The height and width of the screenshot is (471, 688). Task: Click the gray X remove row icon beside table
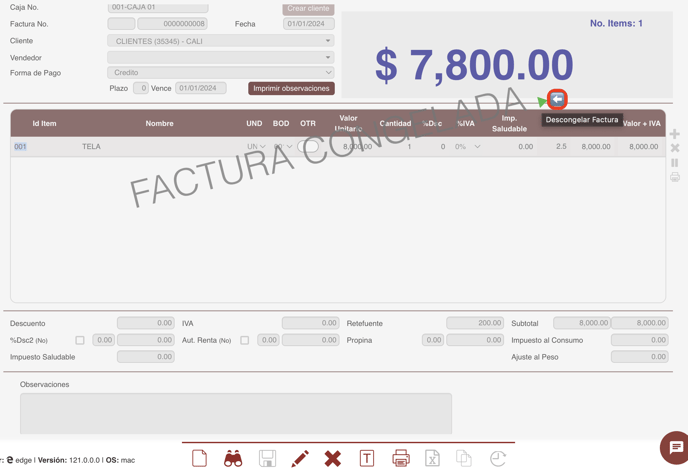(x=675, y=148)
